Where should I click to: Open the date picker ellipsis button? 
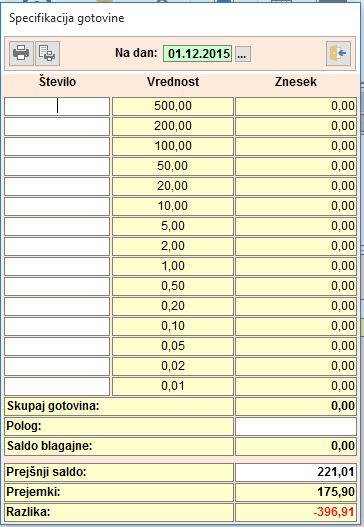tap(242, 54)
